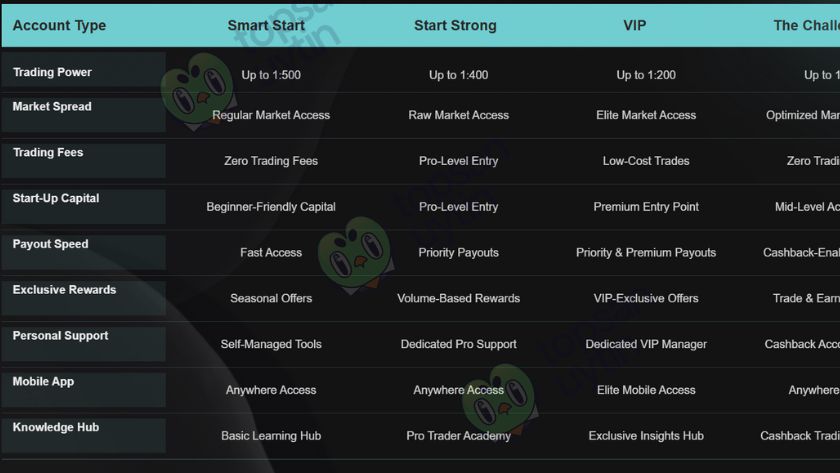Open the Start-Up Capital row label
Image resolution: width=840 pixels, height=473 pixels.
56,199
